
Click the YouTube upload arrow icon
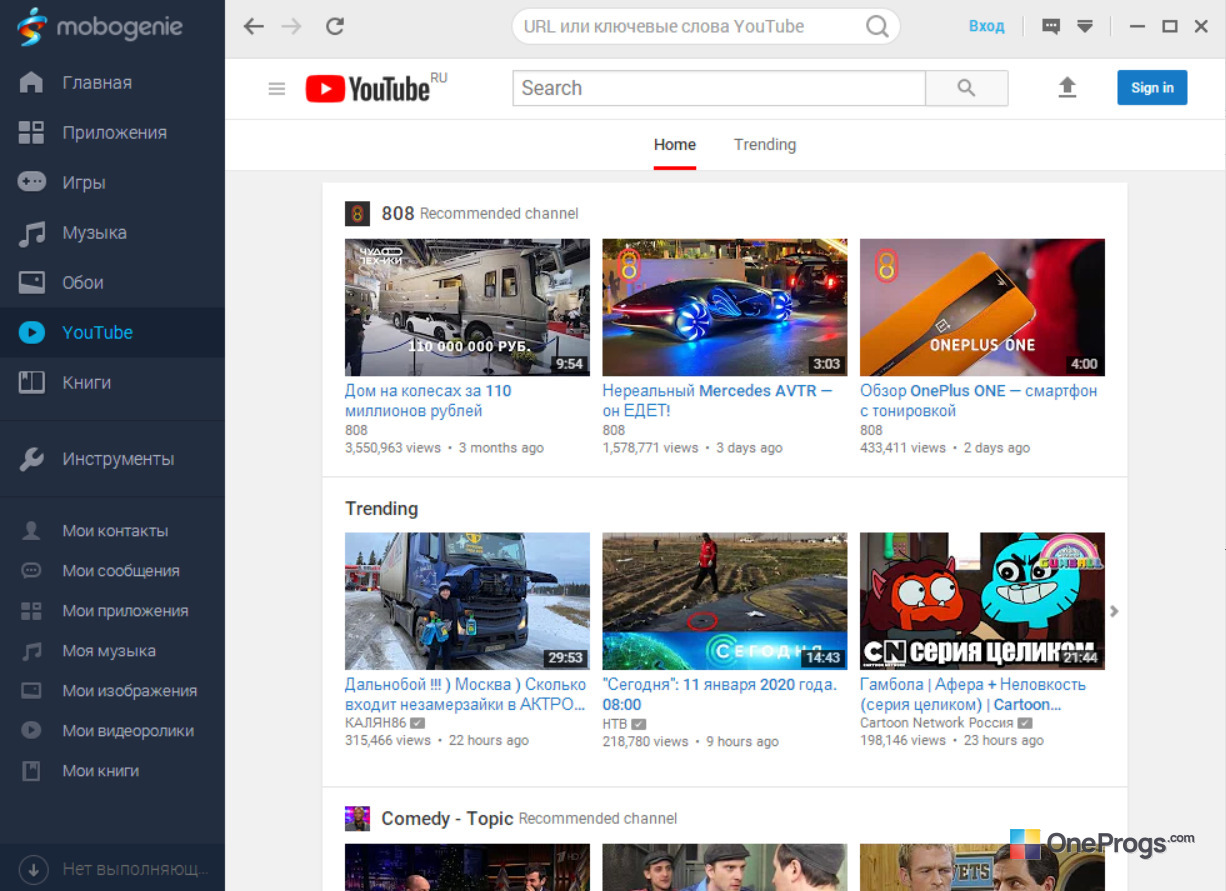[x=1067, y=88]
